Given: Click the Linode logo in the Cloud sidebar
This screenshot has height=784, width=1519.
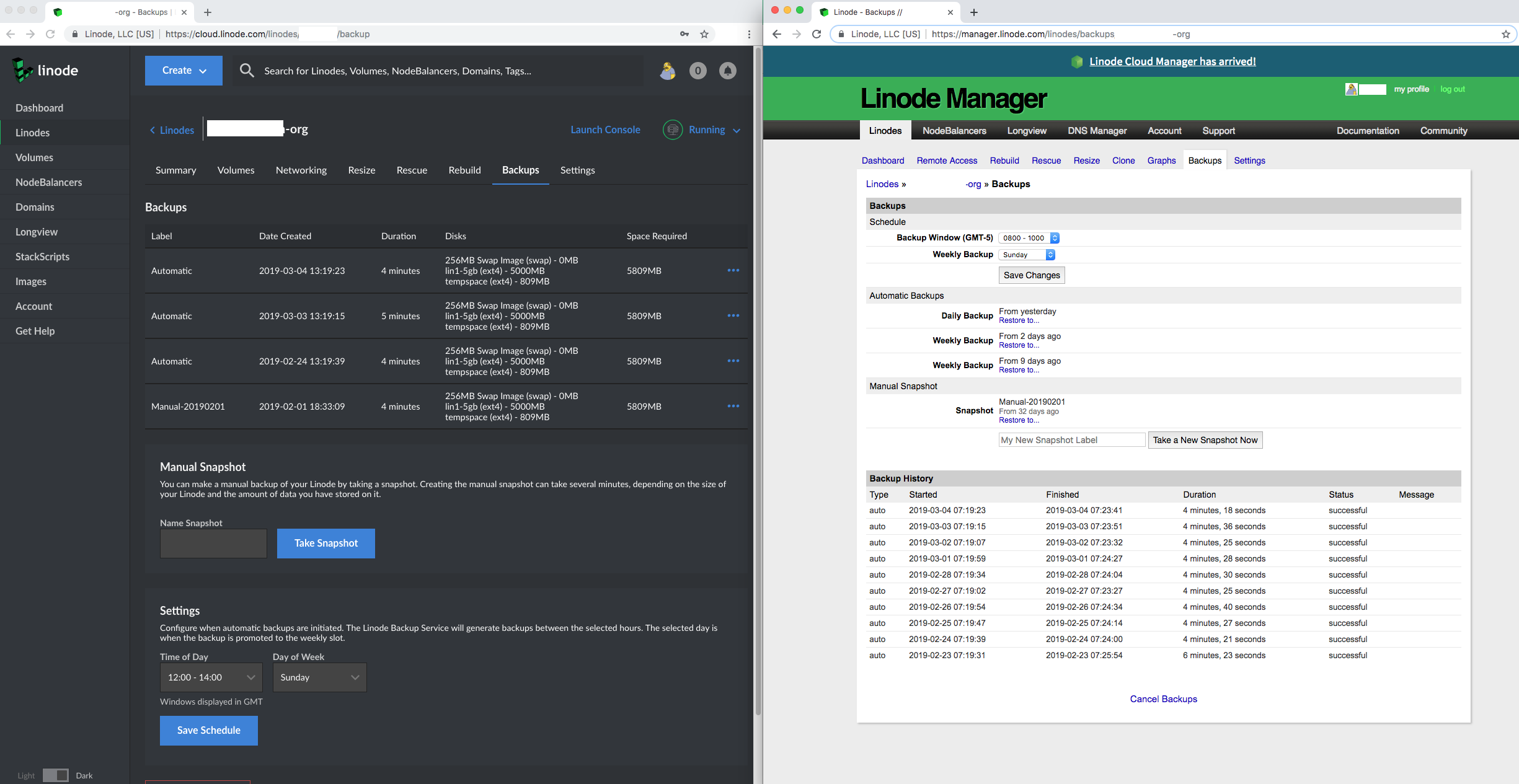Looking at the screenshot, I should coord(45,71).
